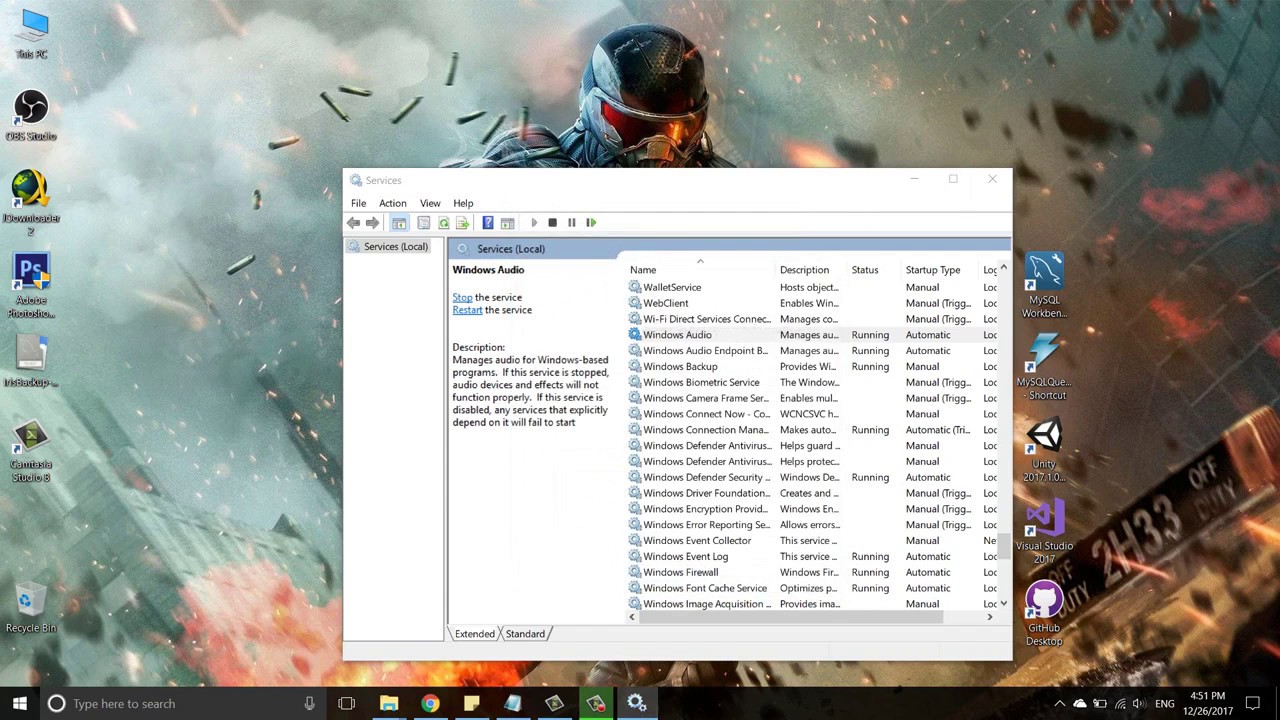The width and height of the screenshot is (1280, 720).
Task: Select the Windows Event Log service
Action: coord(812,557)
